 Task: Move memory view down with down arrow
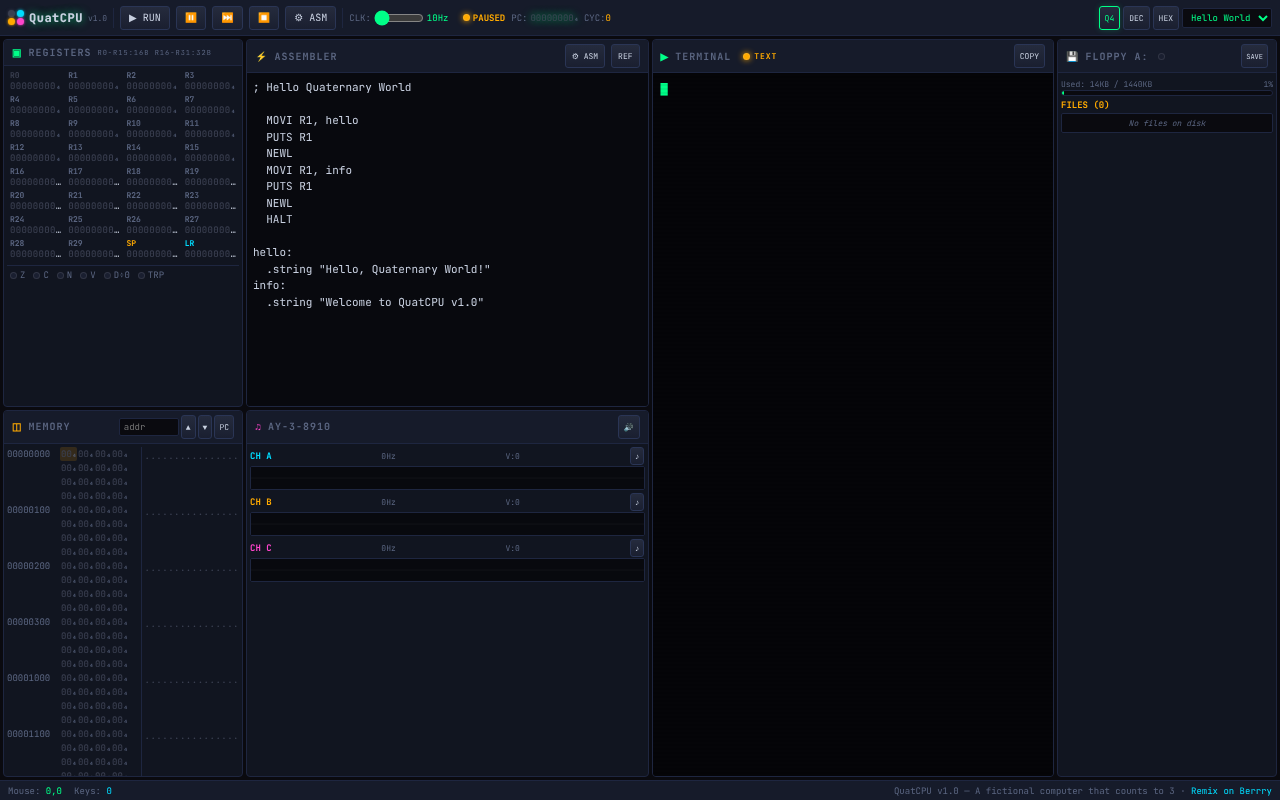click(x=205, y=427)
